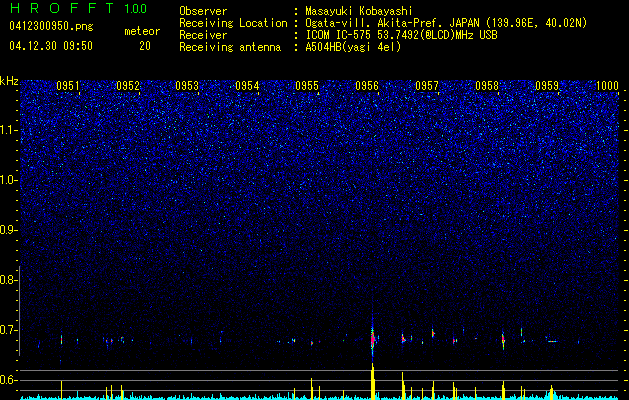
Task: Click the 1.0 kHz axis label
Action: click(x=9, y=180)
